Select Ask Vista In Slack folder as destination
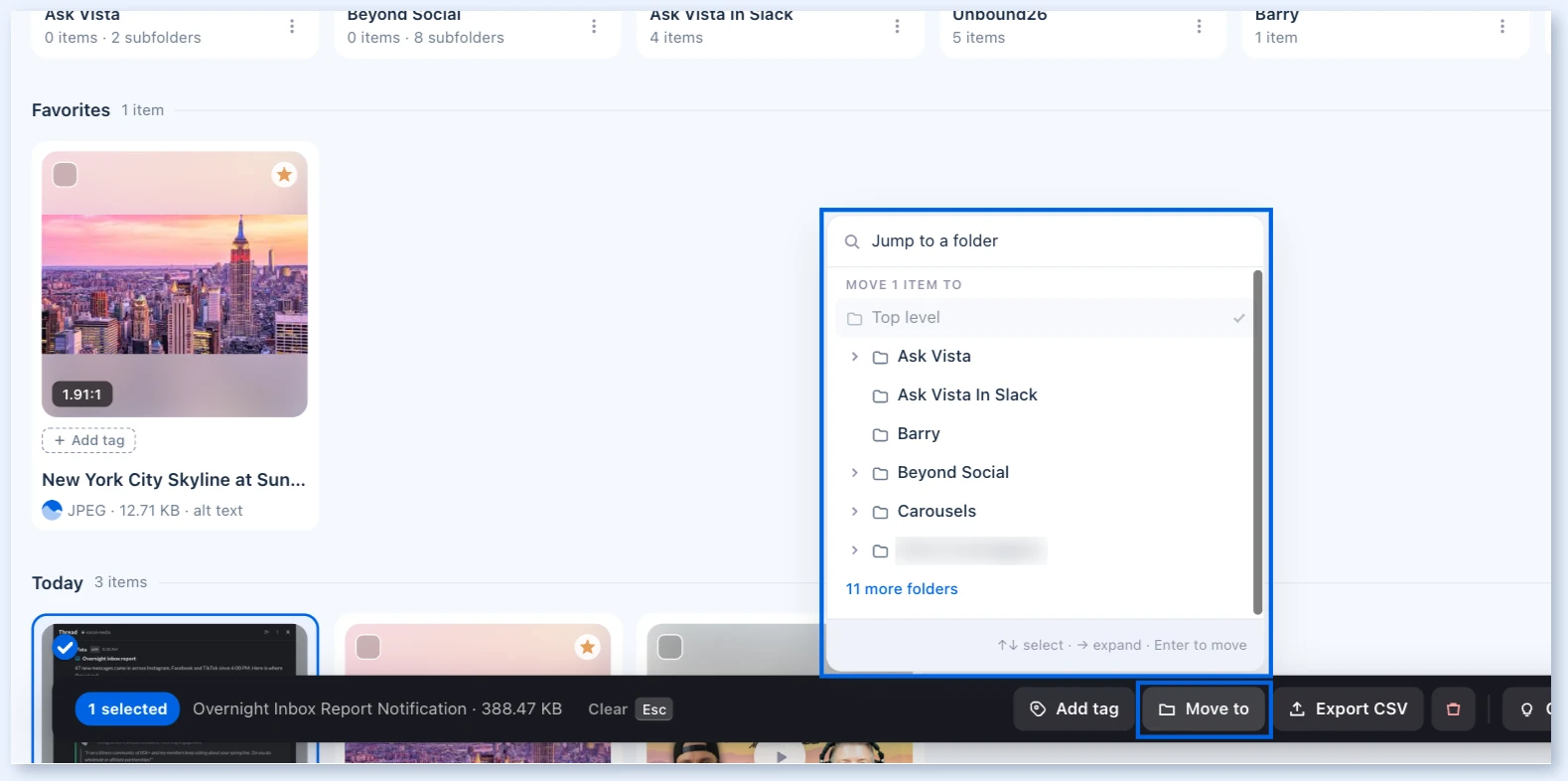 point(1043,395)
